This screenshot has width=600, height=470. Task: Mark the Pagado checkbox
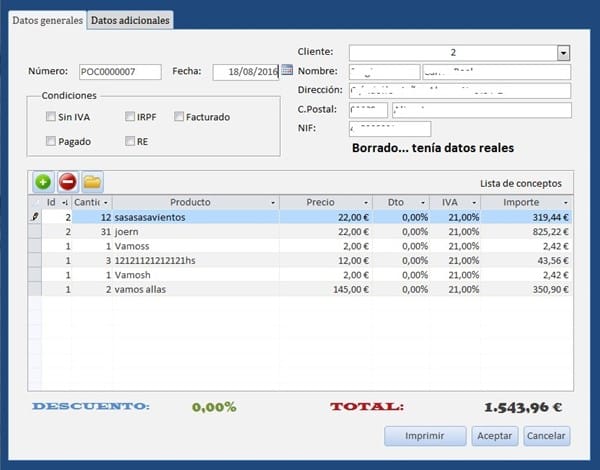[51, 142]
